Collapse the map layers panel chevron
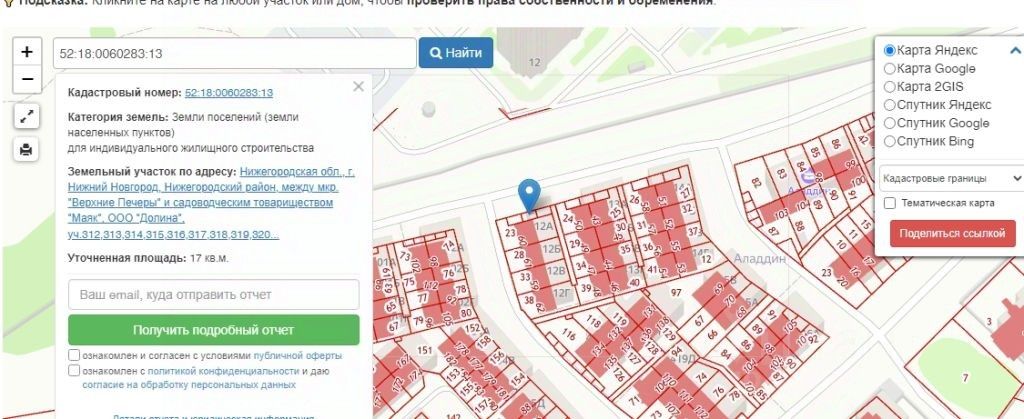Image resolution: width=1024 pixels, height=419 pixels. (1015, 50)
